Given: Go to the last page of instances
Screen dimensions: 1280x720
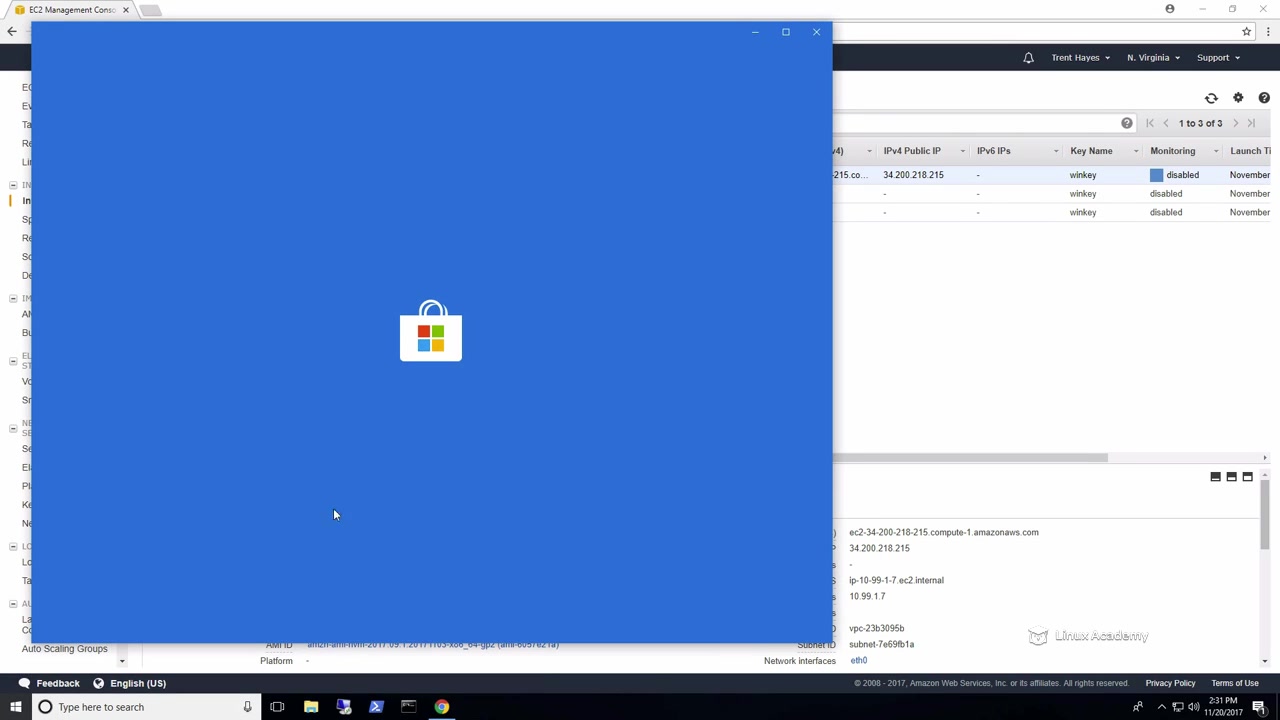Looking at the screenshot, I should pos(1251,123).
